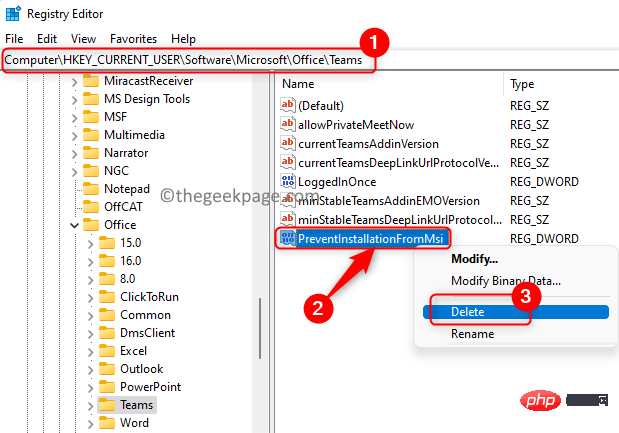This screenshot has width=619, height=433.
Task: Select the Excel key label
Action: [x=133, y=351]
